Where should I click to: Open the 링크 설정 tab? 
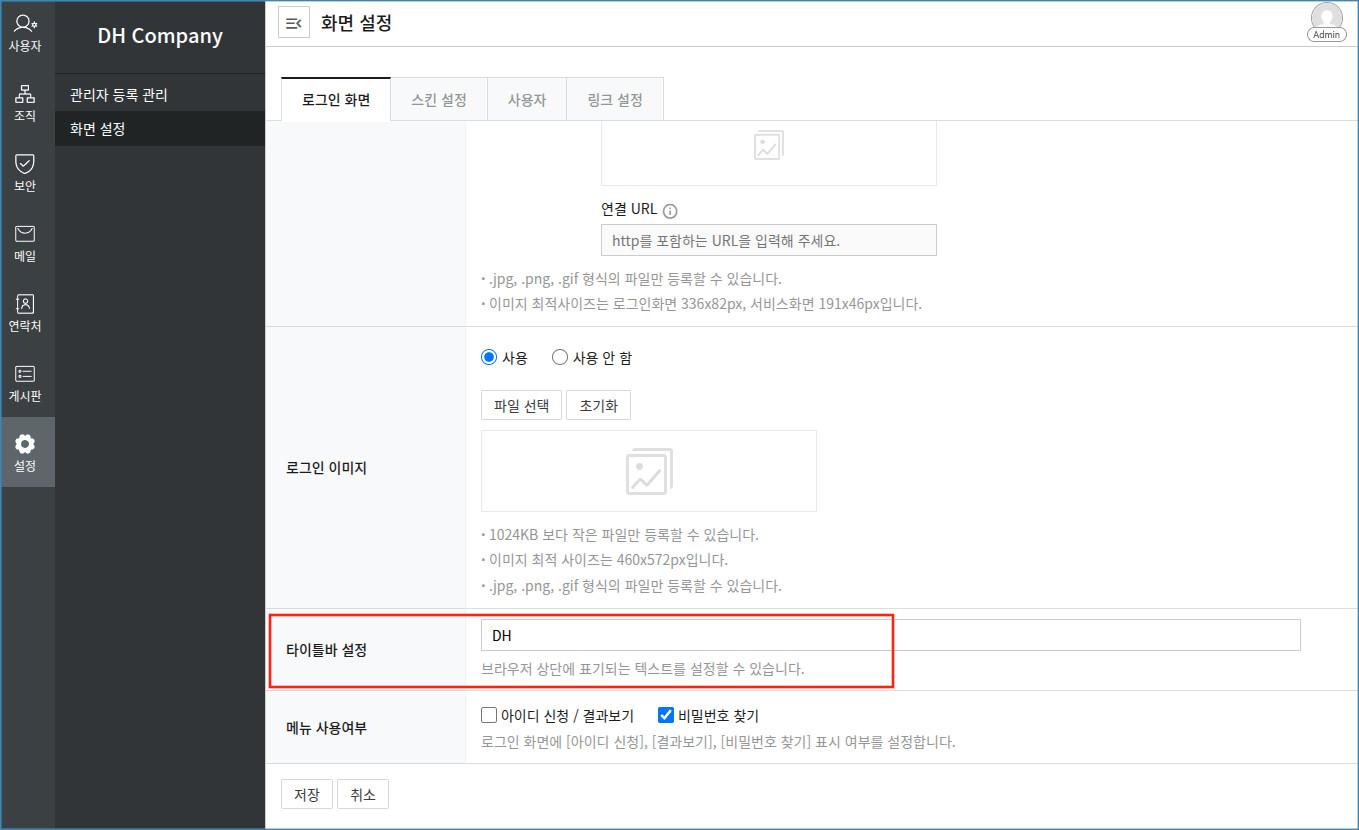(x=615, y=100)
